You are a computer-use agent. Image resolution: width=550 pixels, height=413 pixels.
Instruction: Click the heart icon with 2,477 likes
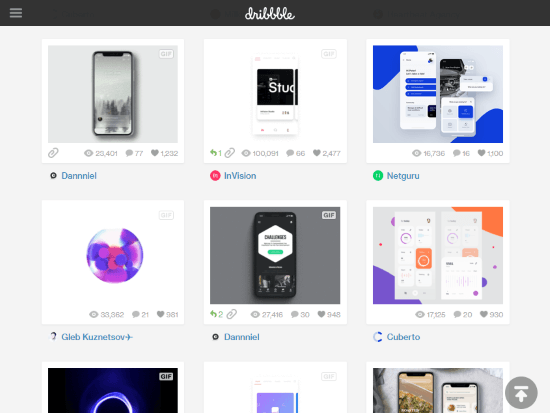tap(317, 153)
